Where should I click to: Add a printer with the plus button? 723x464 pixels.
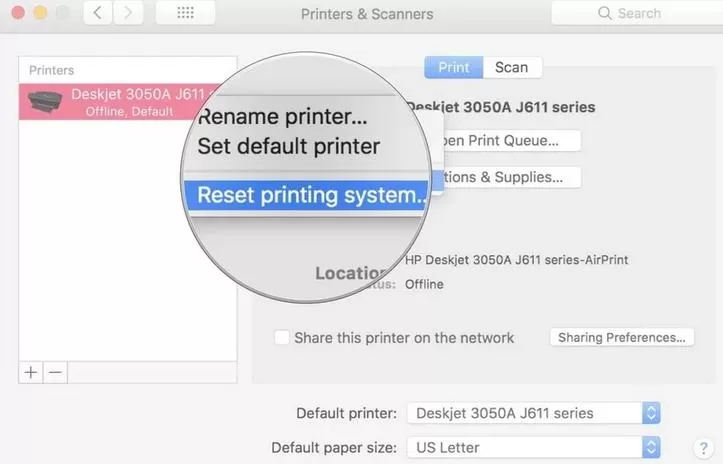click(31, 372)
